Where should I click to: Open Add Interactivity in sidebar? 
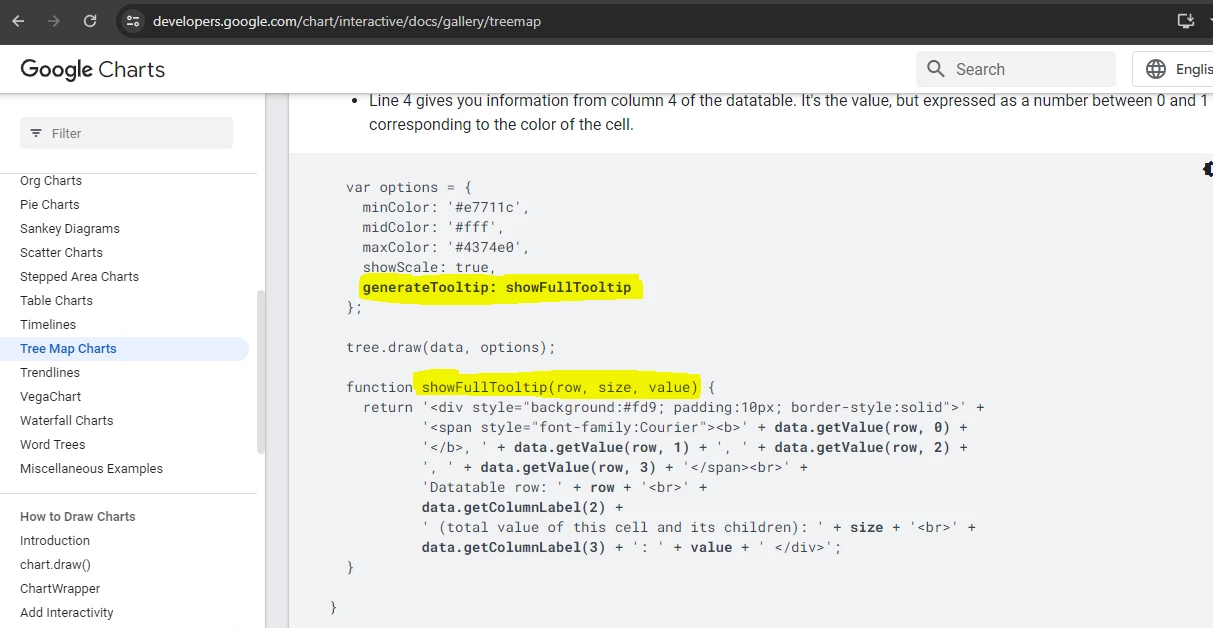coord(67,613)
